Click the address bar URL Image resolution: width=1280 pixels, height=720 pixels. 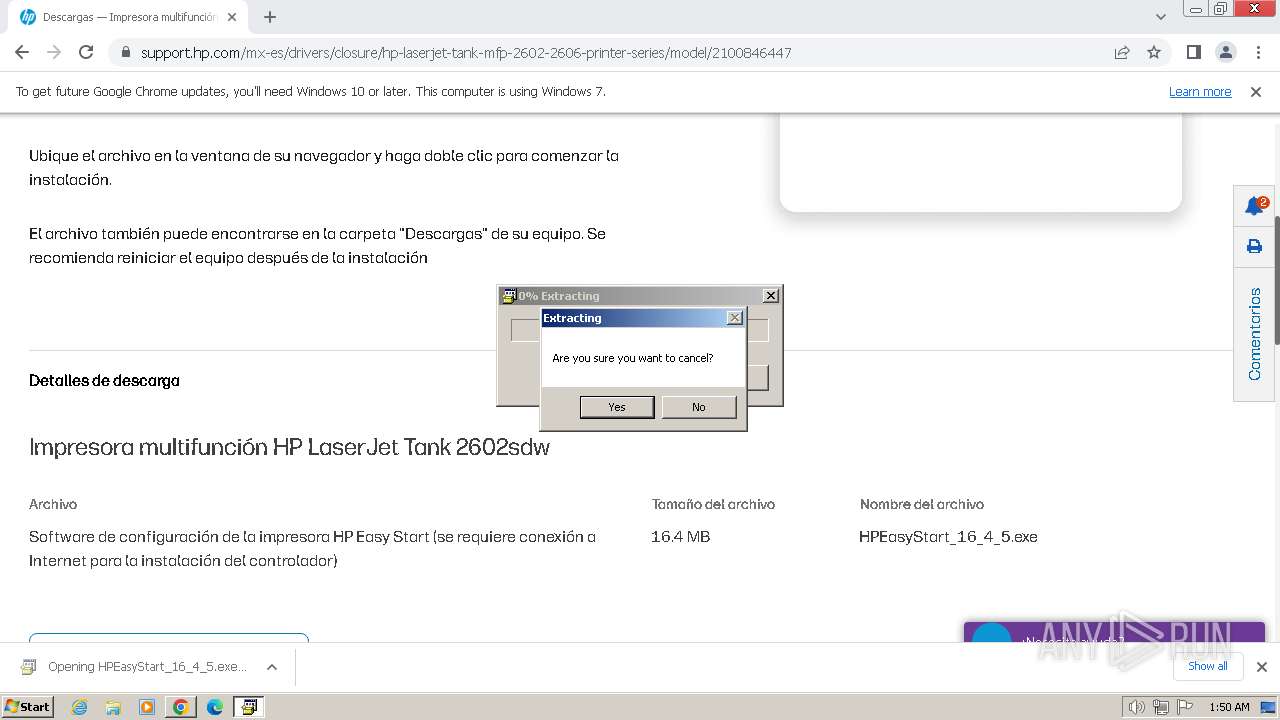466,53
